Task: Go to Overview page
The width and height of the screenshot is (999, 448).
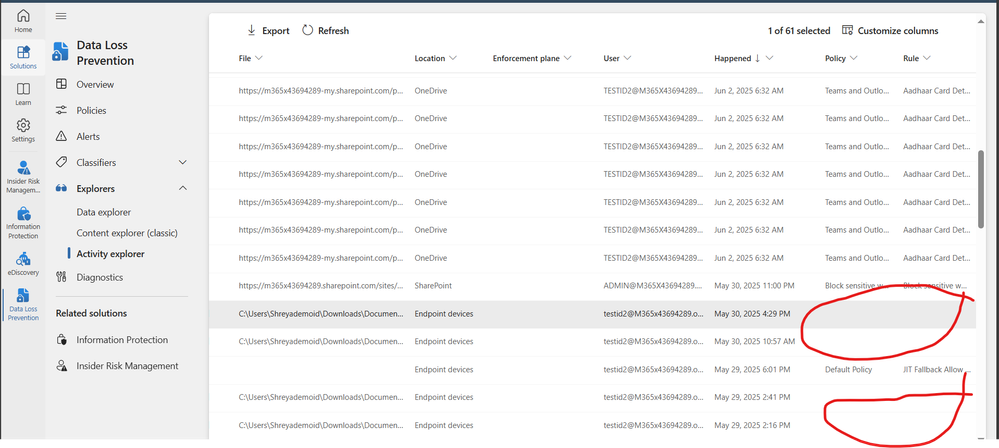Action: tap(95, 84)
